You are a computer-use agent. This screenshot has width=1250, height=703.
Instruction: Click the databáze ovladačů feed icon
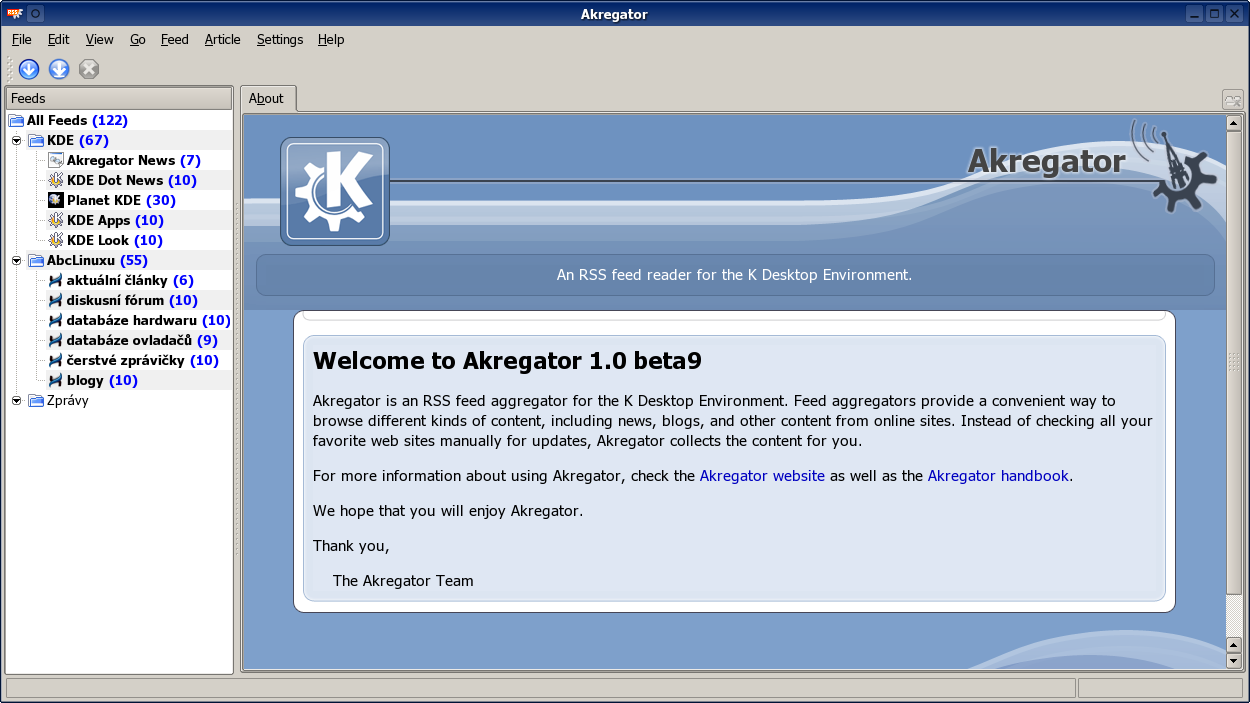pos(56,340)
